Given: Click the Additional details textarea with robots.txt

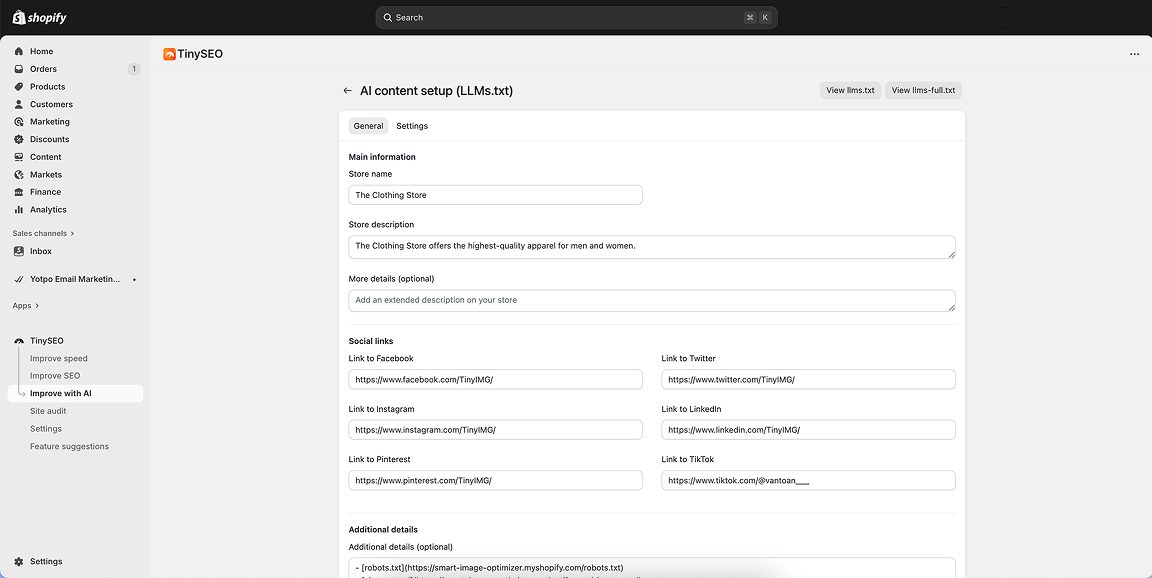Looking at the screenshot, I should (652, 568).
